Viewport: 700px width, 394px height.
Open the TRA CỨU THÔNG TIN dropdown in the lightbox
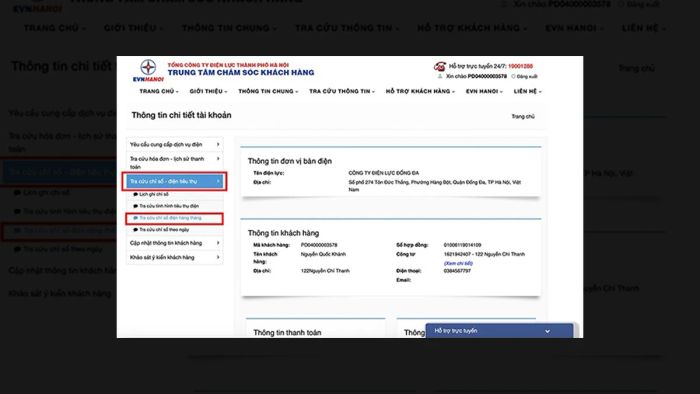click(x=342, y=91)
